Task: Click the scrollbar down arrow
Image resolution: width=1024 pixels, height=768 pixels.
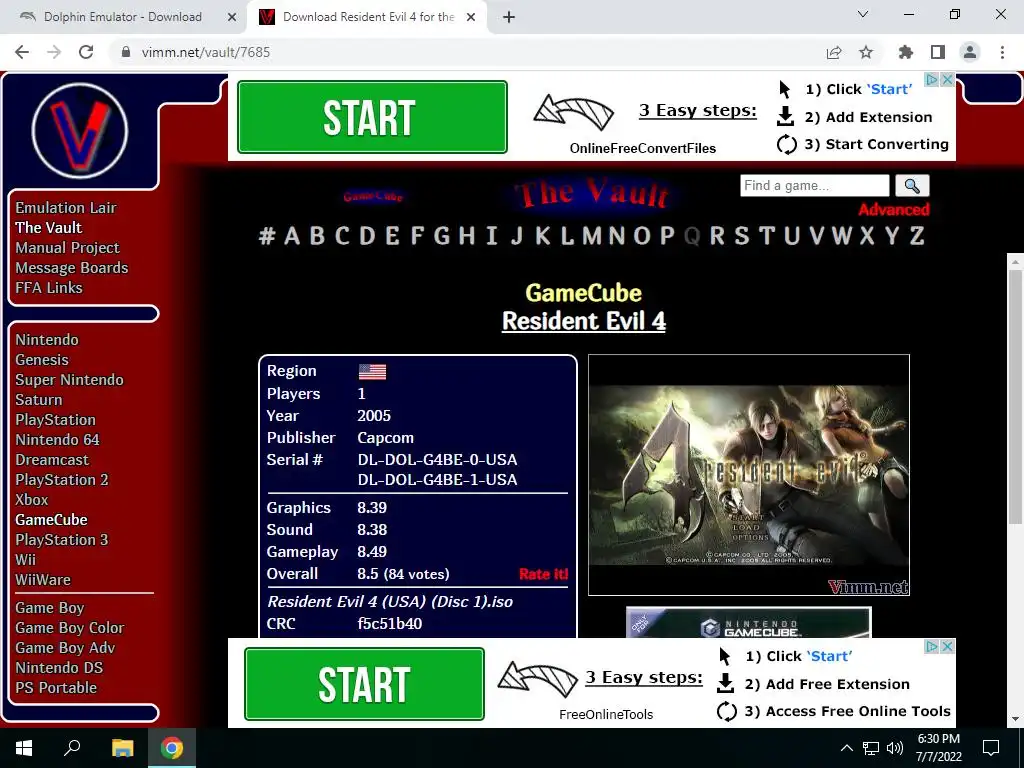Action: [x=1015, y=719]
